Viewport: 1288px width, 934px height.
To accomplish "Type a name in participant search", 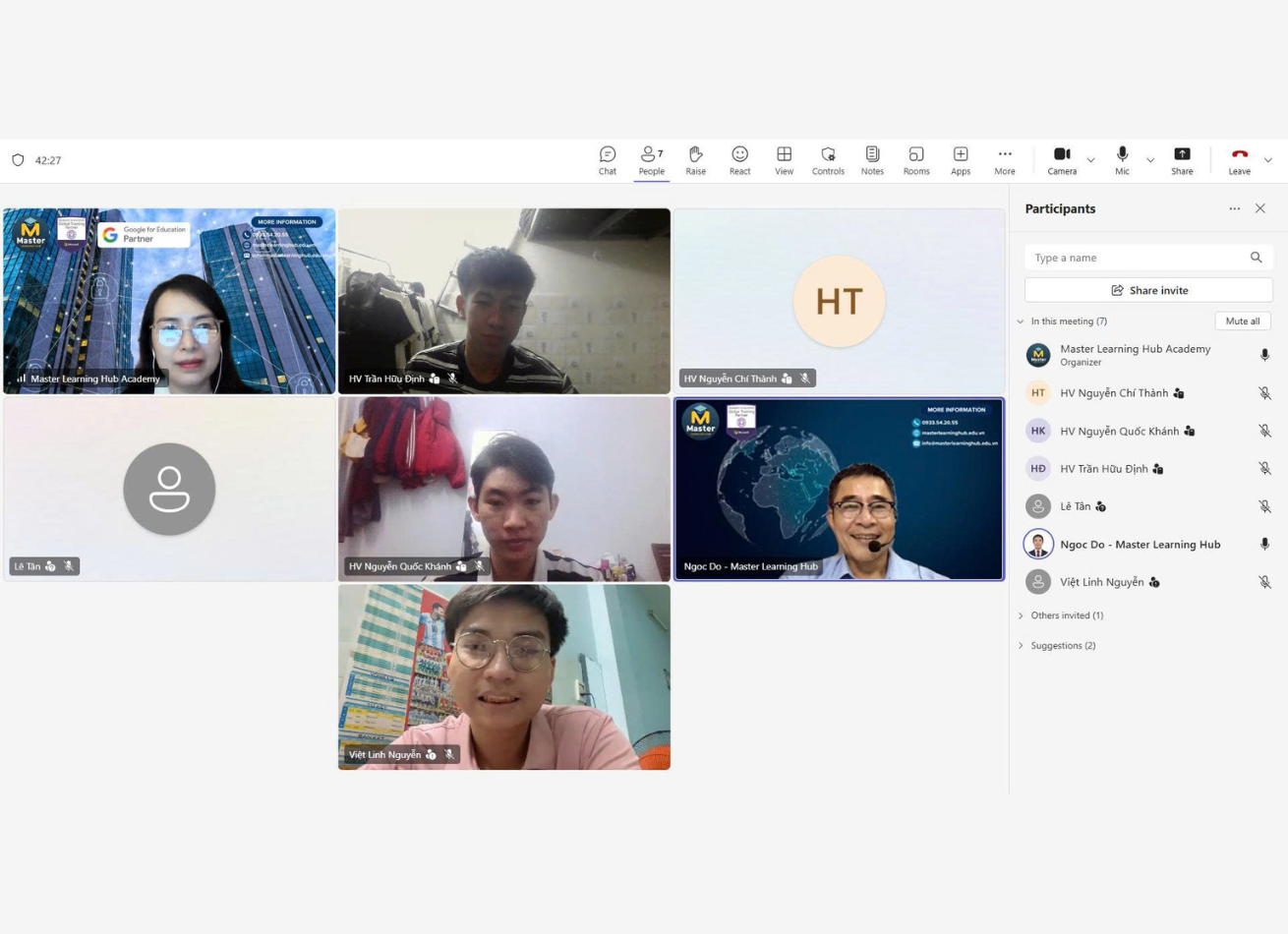I will pyautogui.click(x=1137, y=258).
